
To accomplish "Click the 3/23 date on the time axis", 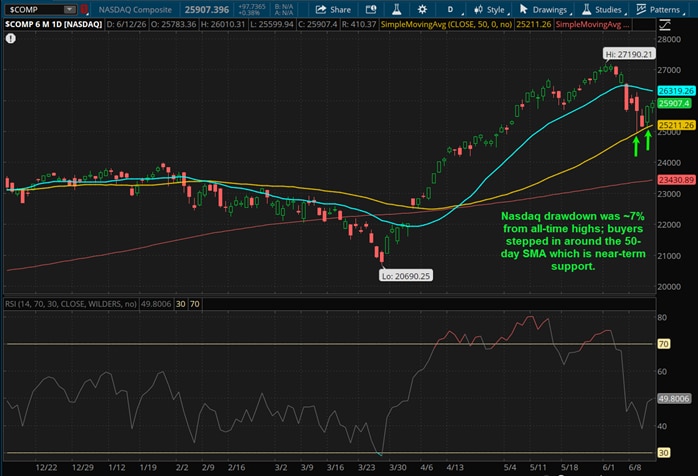I will (366, 468).
